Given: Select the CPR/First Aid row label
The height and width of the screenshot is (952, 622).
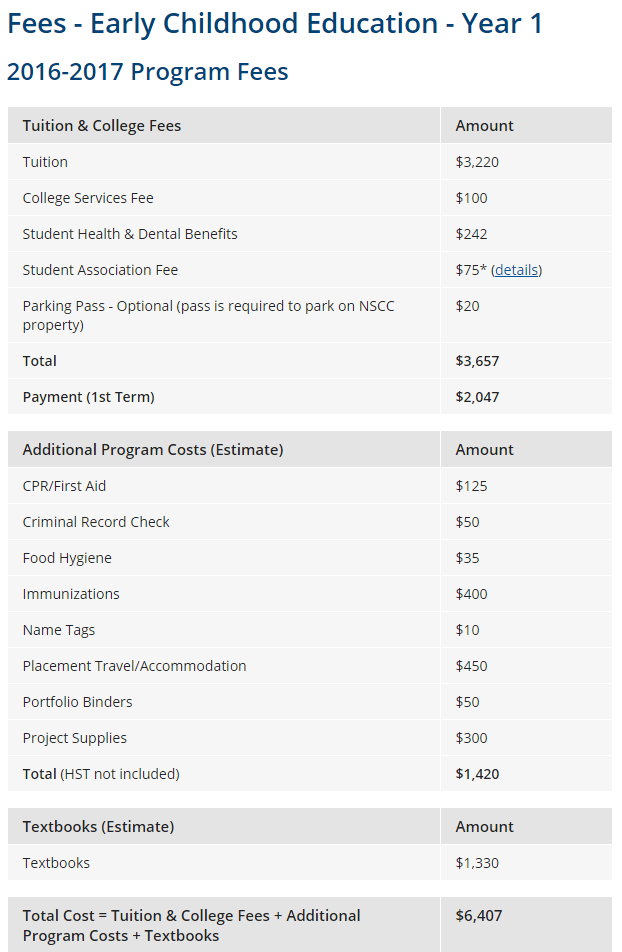Looking at the screenshot, I should coord(64,486).
